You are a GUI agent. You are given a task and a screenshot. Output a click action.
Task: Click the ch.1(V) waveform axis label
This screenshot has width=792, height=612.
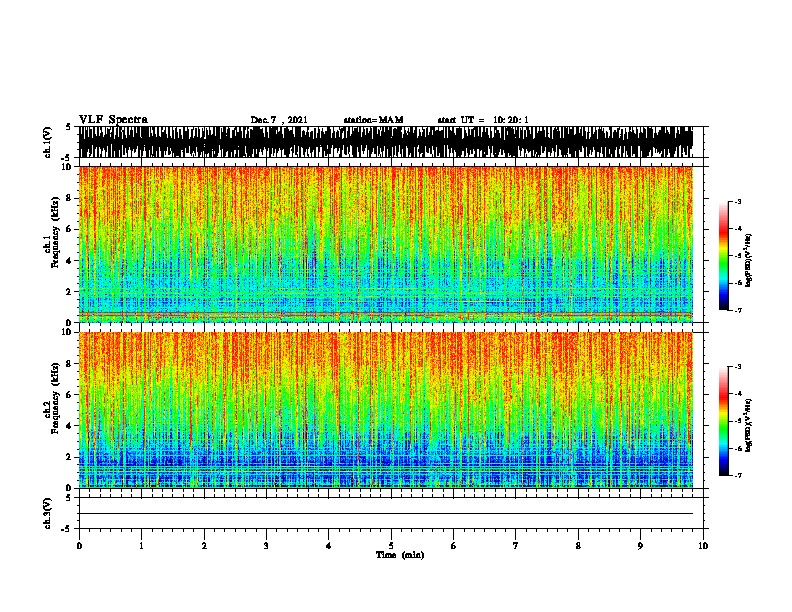coord(48,142)
